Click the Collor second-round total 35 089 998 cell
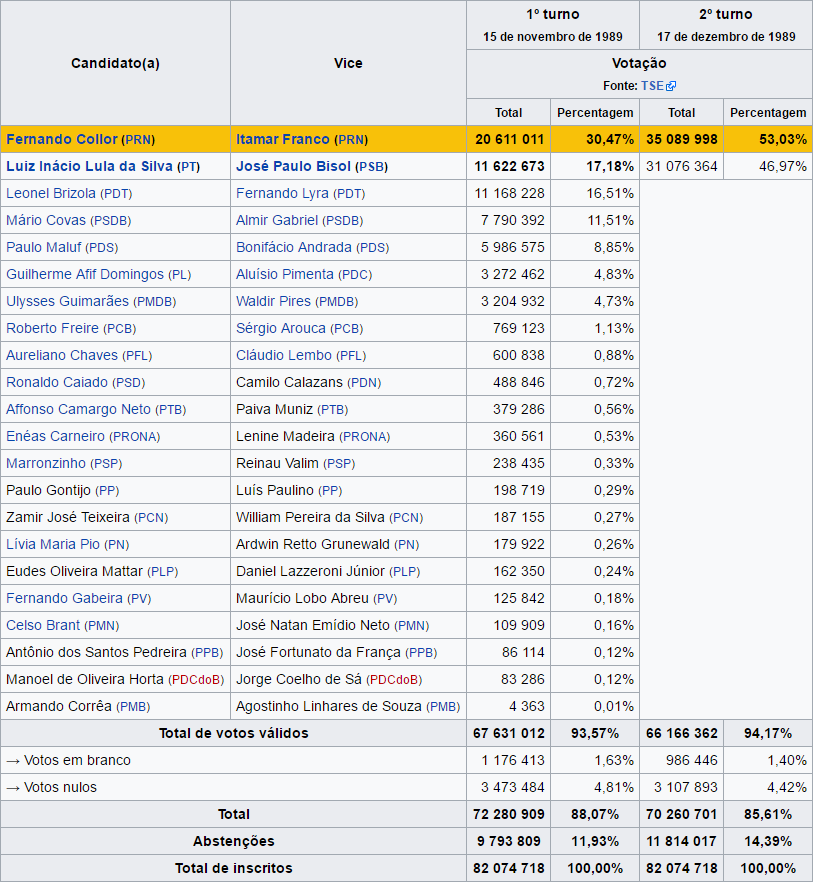813x882 pixels. (681, 139)
